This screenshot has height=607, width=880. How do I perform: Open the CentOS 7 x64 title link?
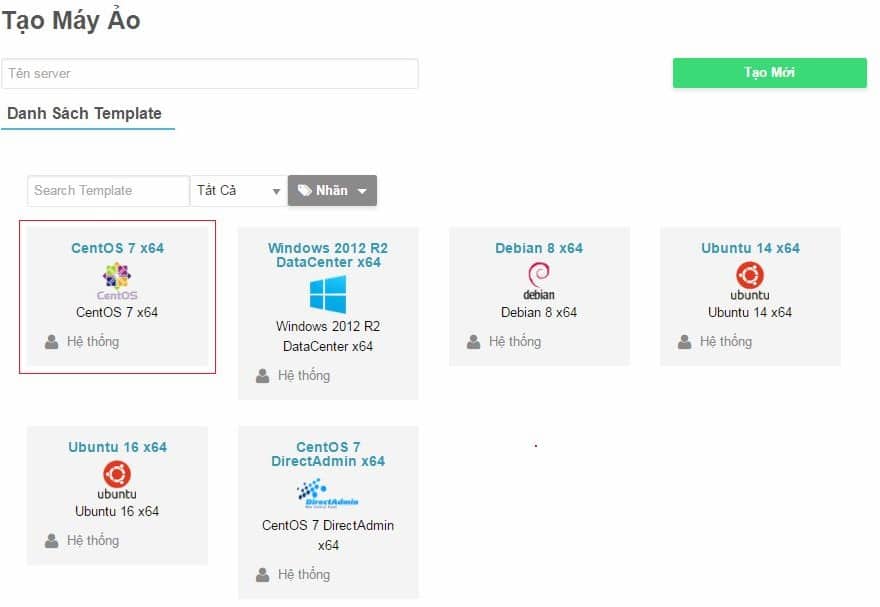click(x=116, y=248)
